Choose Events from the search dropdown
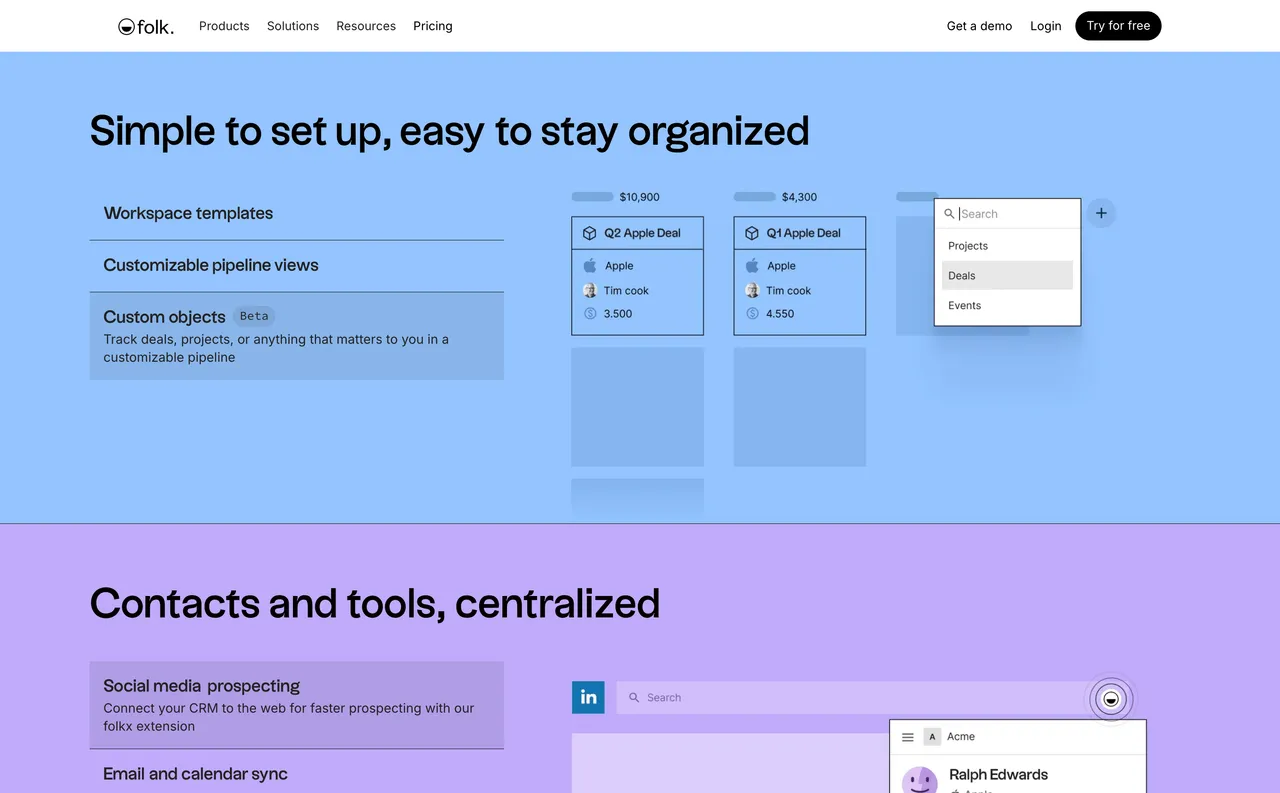The width and height of the screenshot is (1280, 793). tap(964, 305)
